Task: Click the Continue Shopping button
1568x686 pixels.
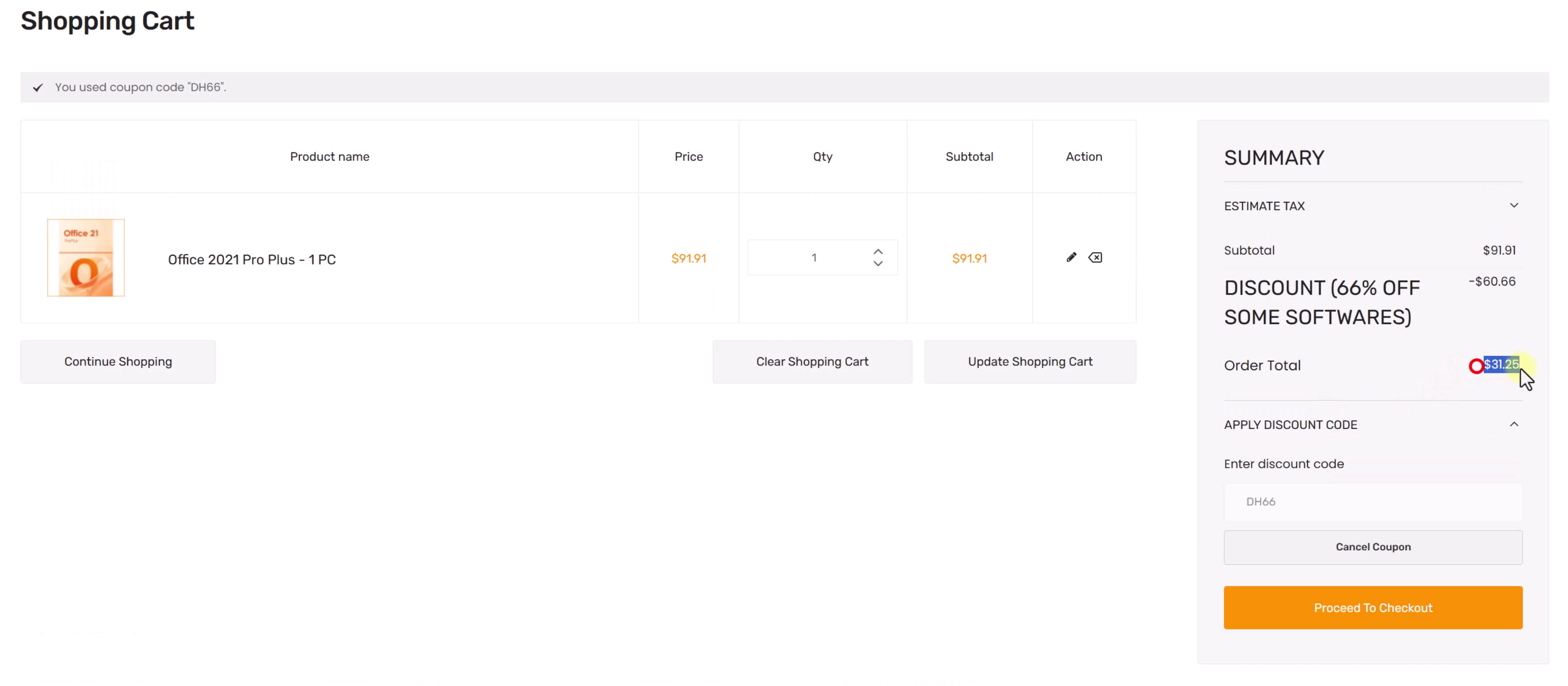Action: 118,362
